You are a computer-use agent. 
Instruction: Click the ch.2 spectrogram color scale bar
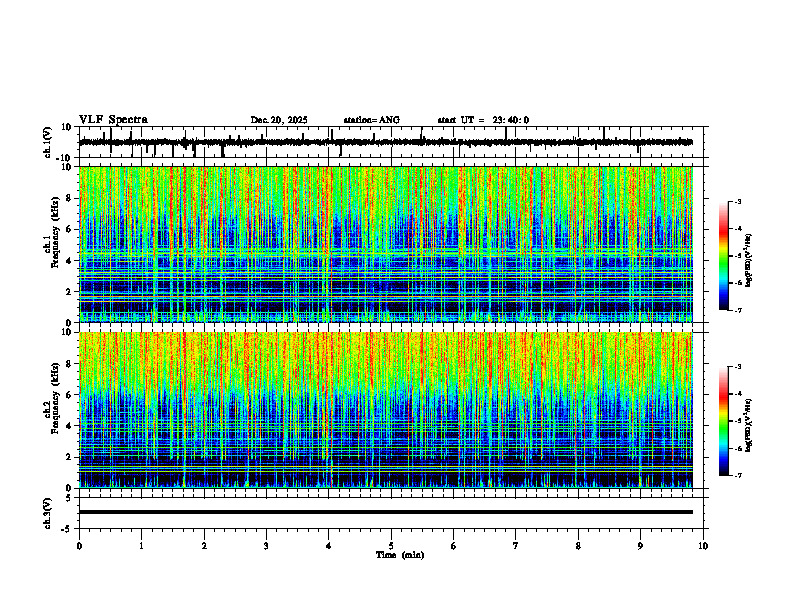click(723, 421)
